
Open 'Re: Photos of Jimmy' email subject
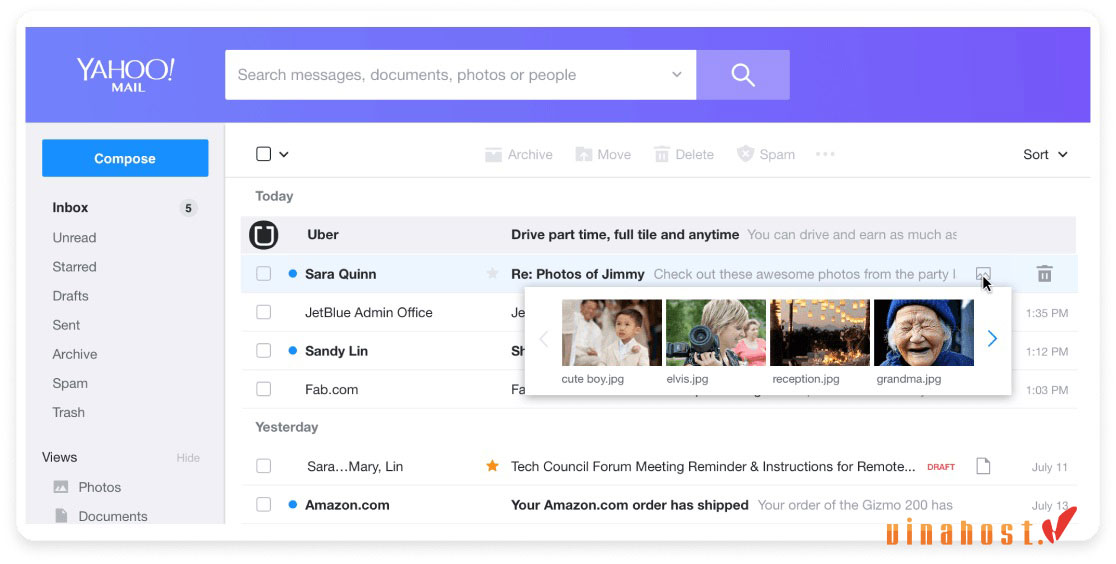[x=578, y=274]
